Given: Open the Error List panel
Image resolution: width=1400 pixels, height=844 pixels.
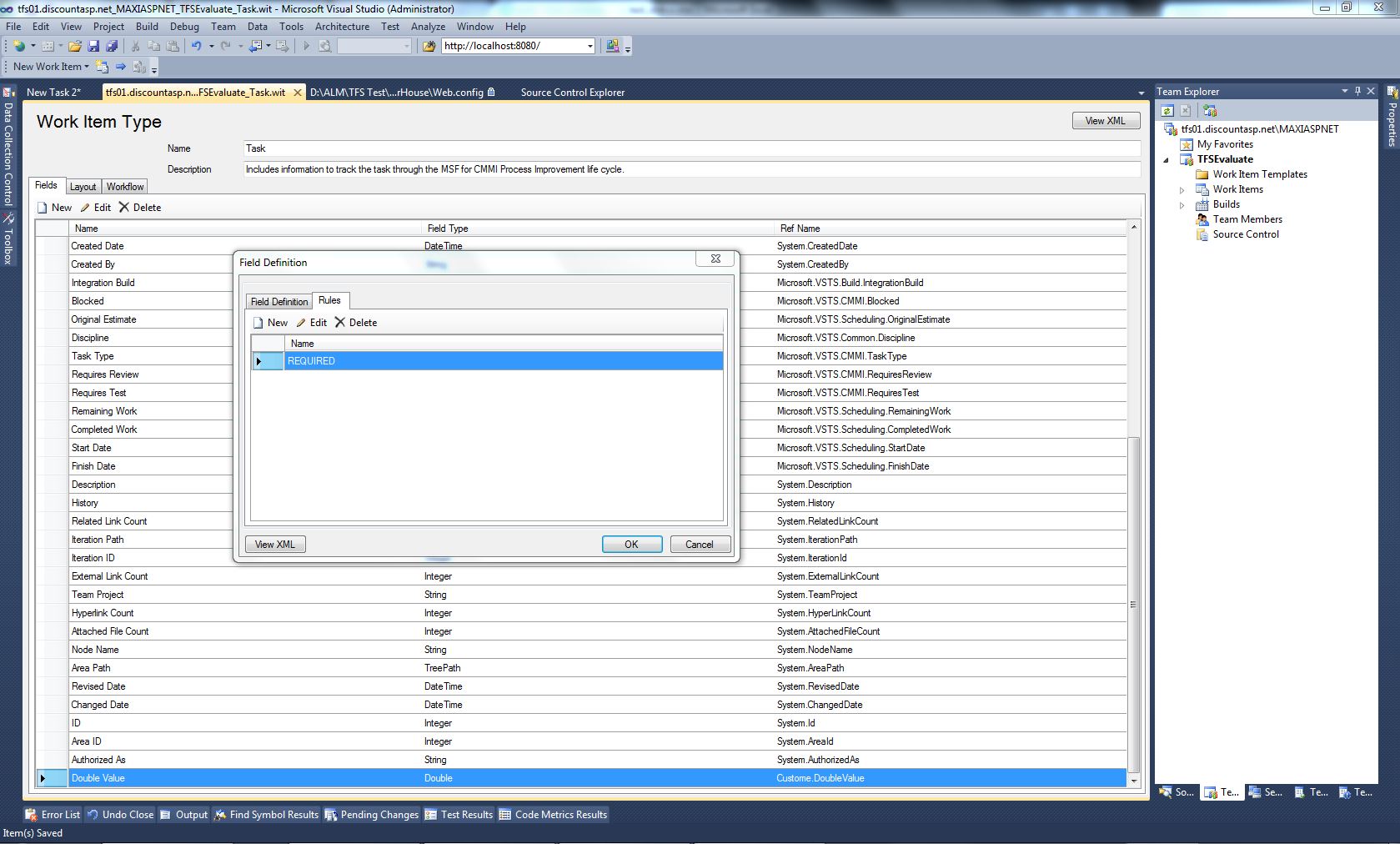Looking at the screenshot, I should click(x=53, y=815).
